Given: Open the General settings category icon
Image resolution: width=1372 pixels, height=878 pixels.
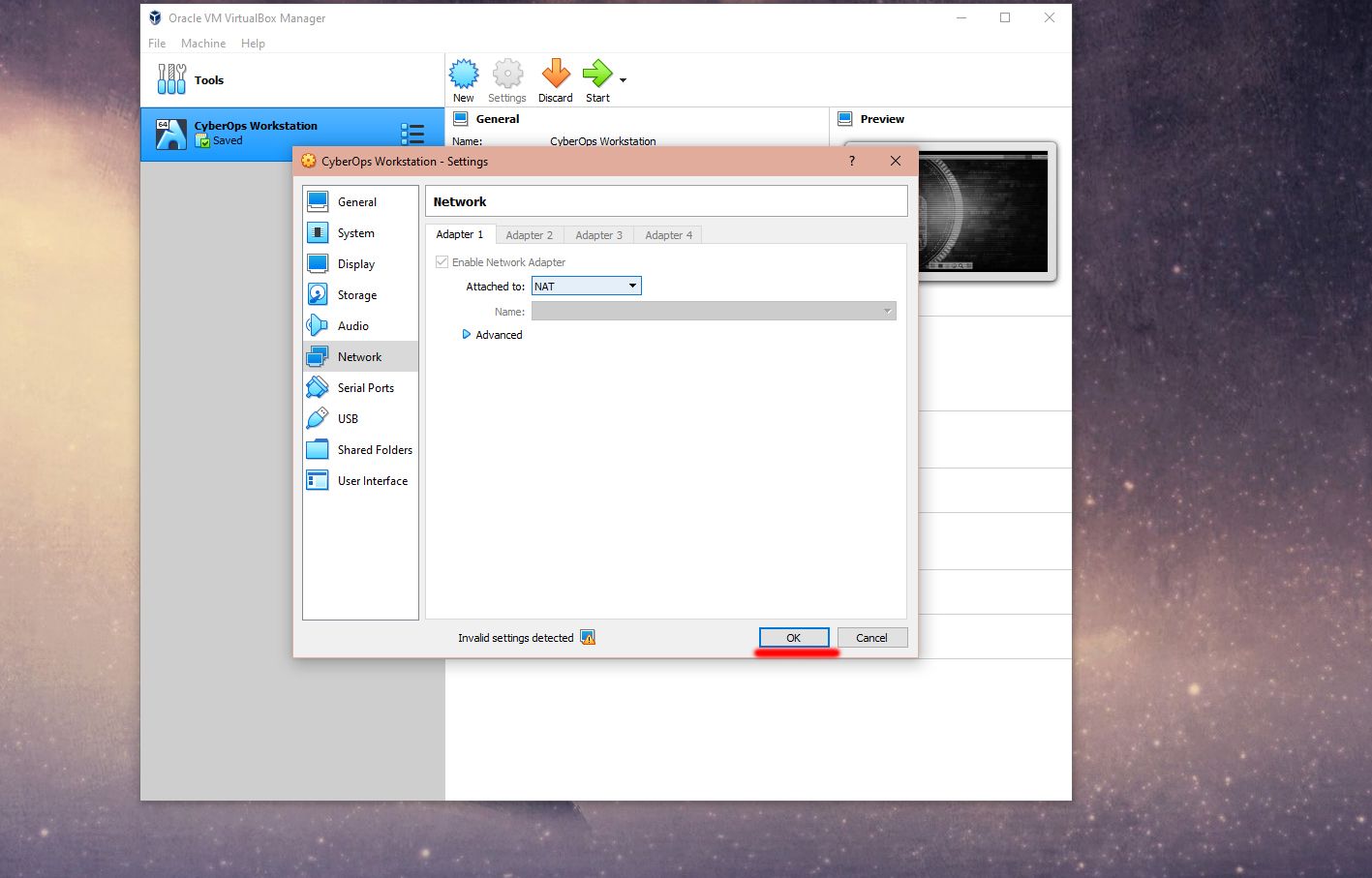Looking at the screenshot, I should point(318,201).
